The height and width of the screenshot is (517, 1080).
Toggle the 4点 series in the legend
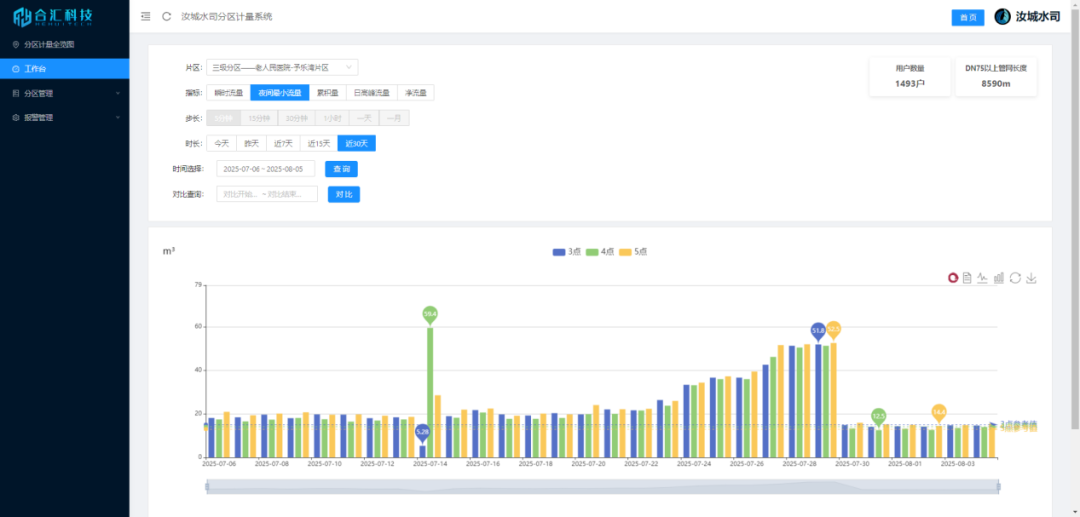600,252
